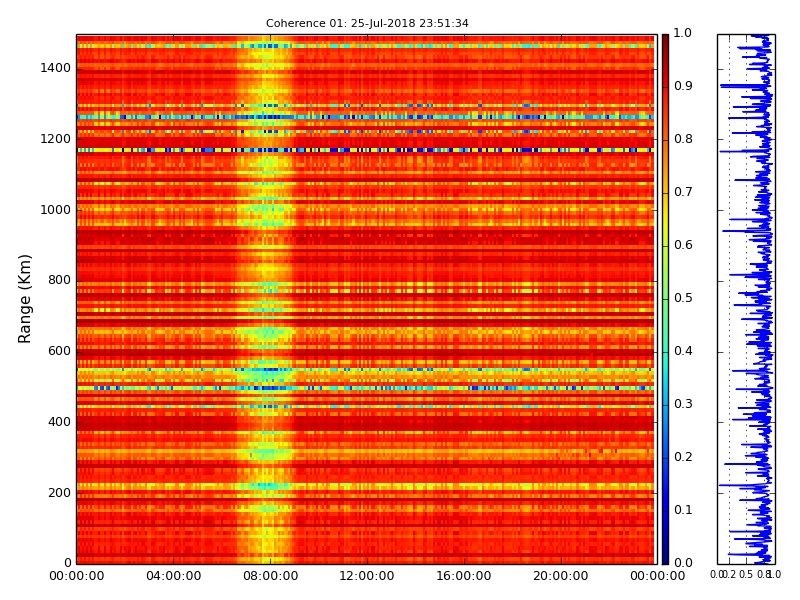Click the plot title Coherence 01
The width and height of the screenshot is (800, 600).
click(367, 23)
